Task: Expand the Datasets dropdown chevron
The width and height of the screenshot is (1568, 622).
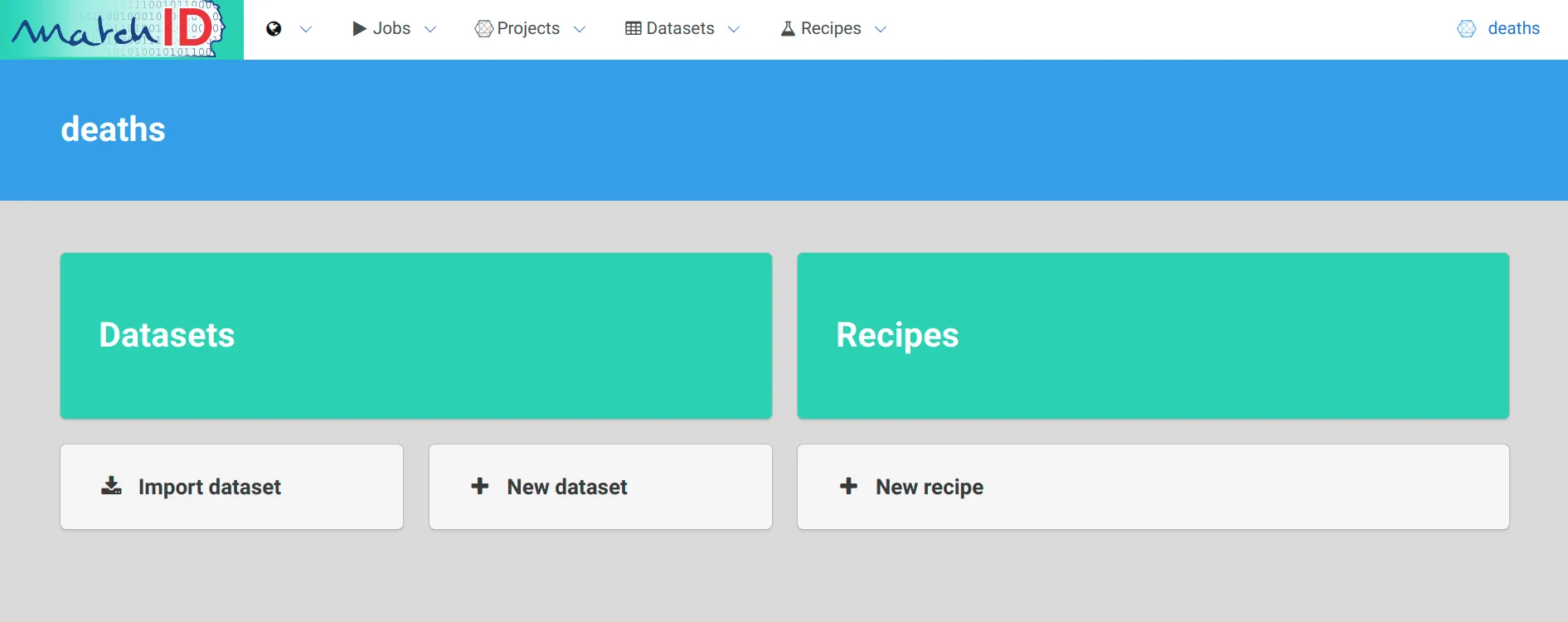Action: pos(733,29)
